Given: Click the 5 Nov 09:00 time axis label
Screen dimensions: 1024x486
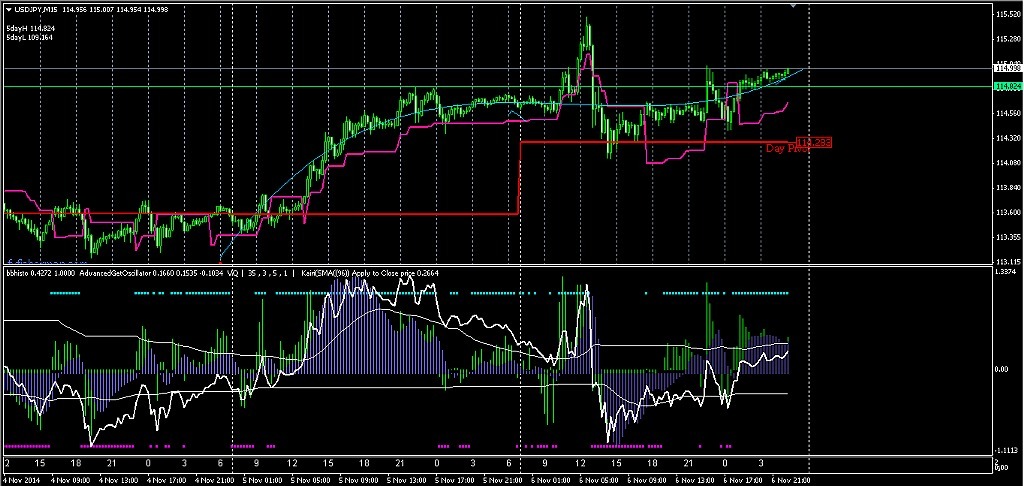Looking at the screenshot, I should tap(360, 480).
